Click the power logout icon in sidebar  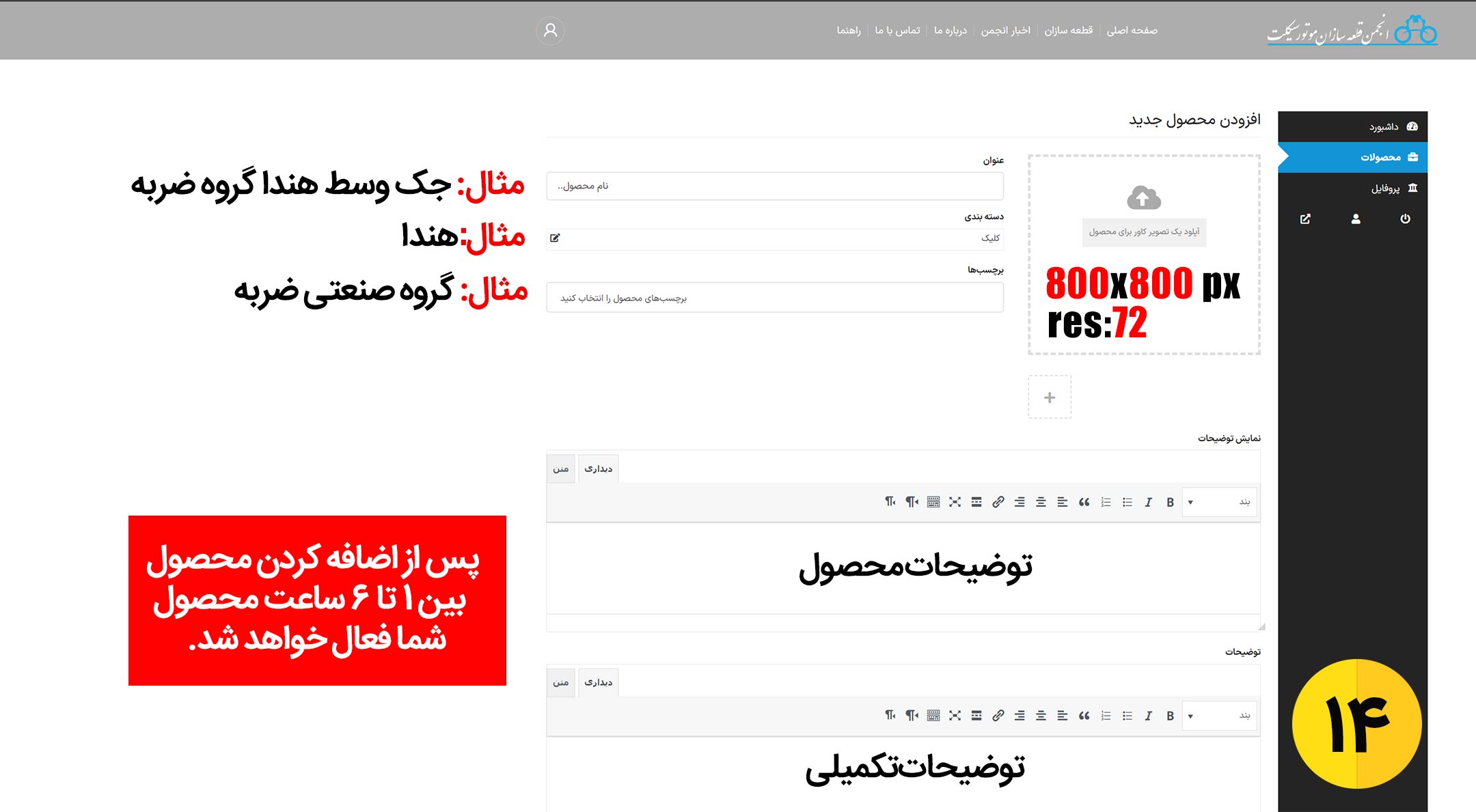click(x=1405, y=219)
